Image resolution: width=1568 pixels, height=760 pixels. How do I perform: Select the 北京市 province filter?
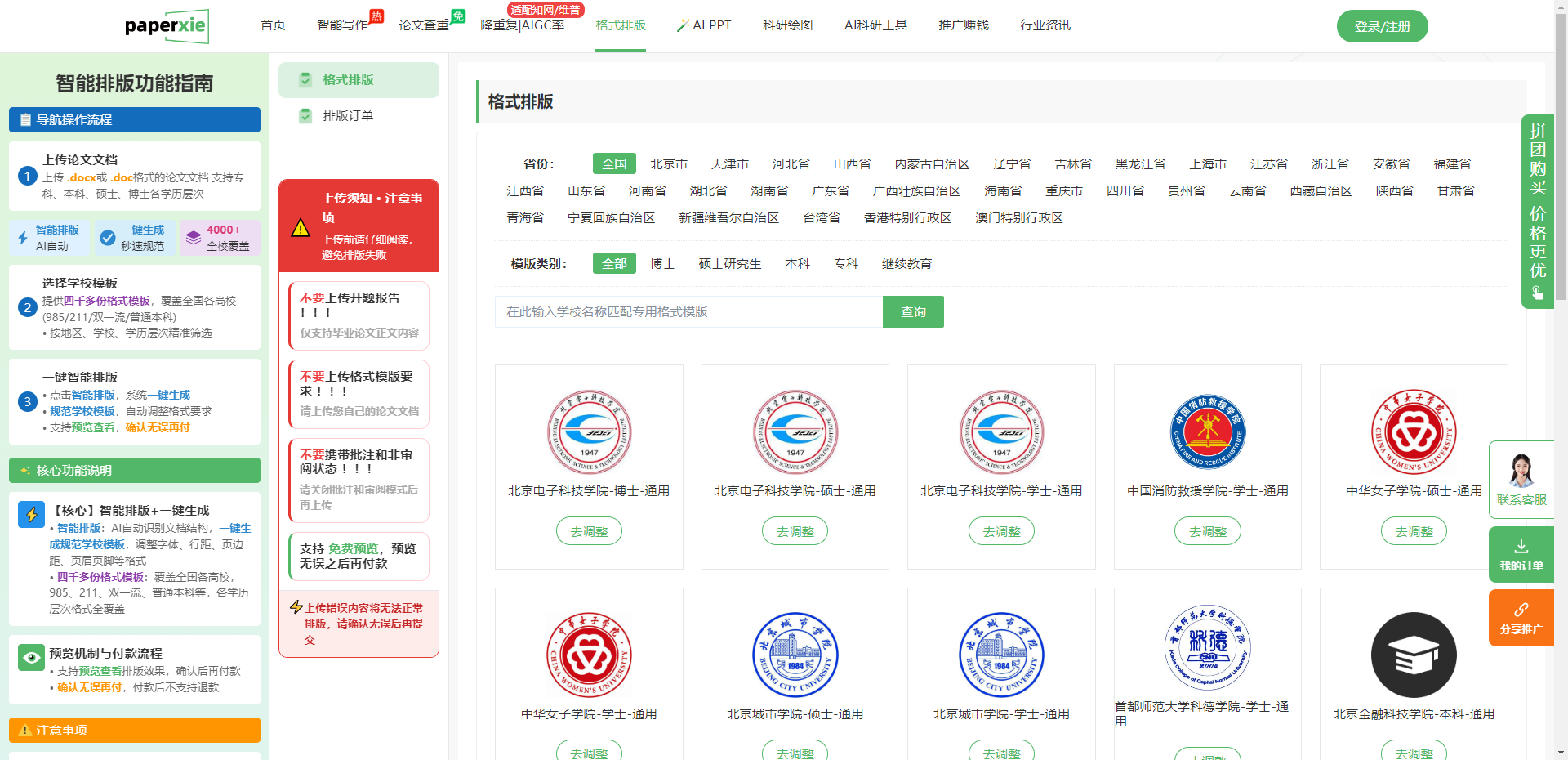click(668, 164)
